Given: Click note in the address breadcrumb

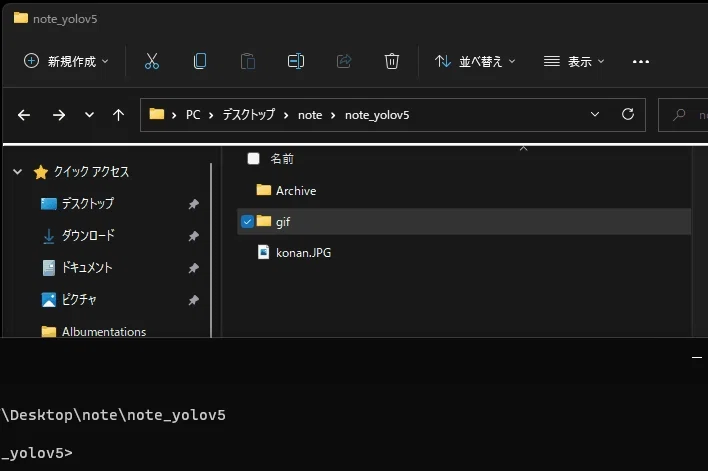Looking at the screenshot, I should [310, 115].
